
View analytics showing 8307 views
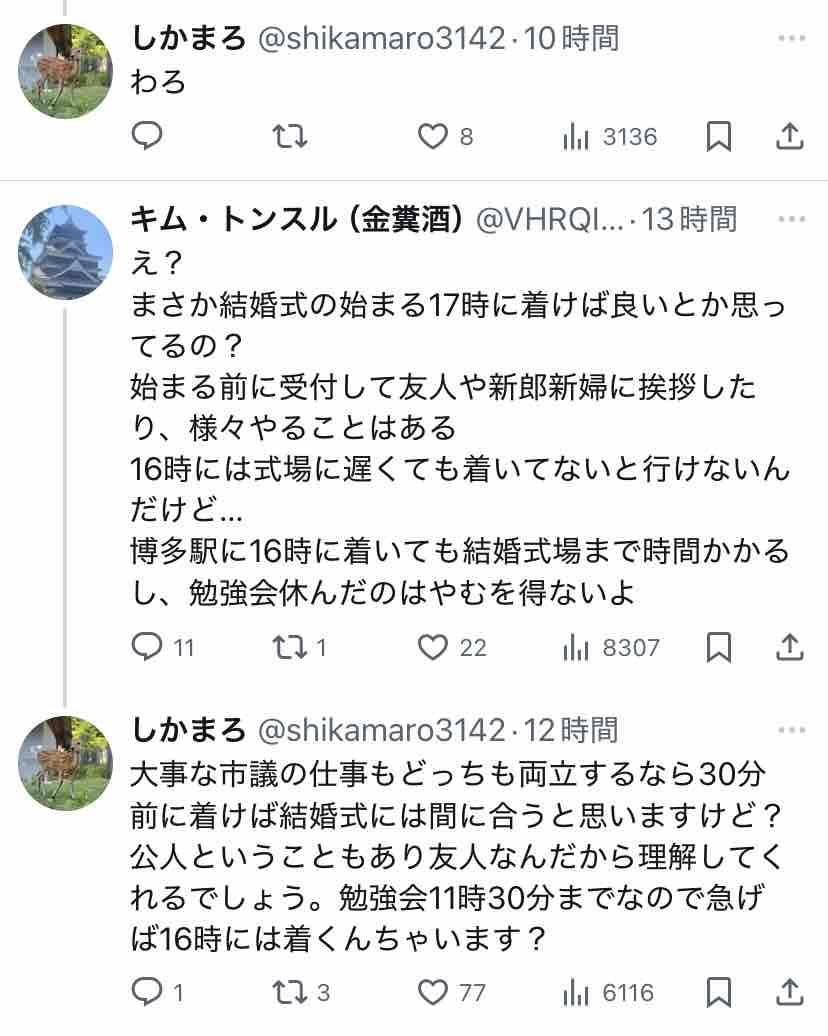(x=576, y=648)
